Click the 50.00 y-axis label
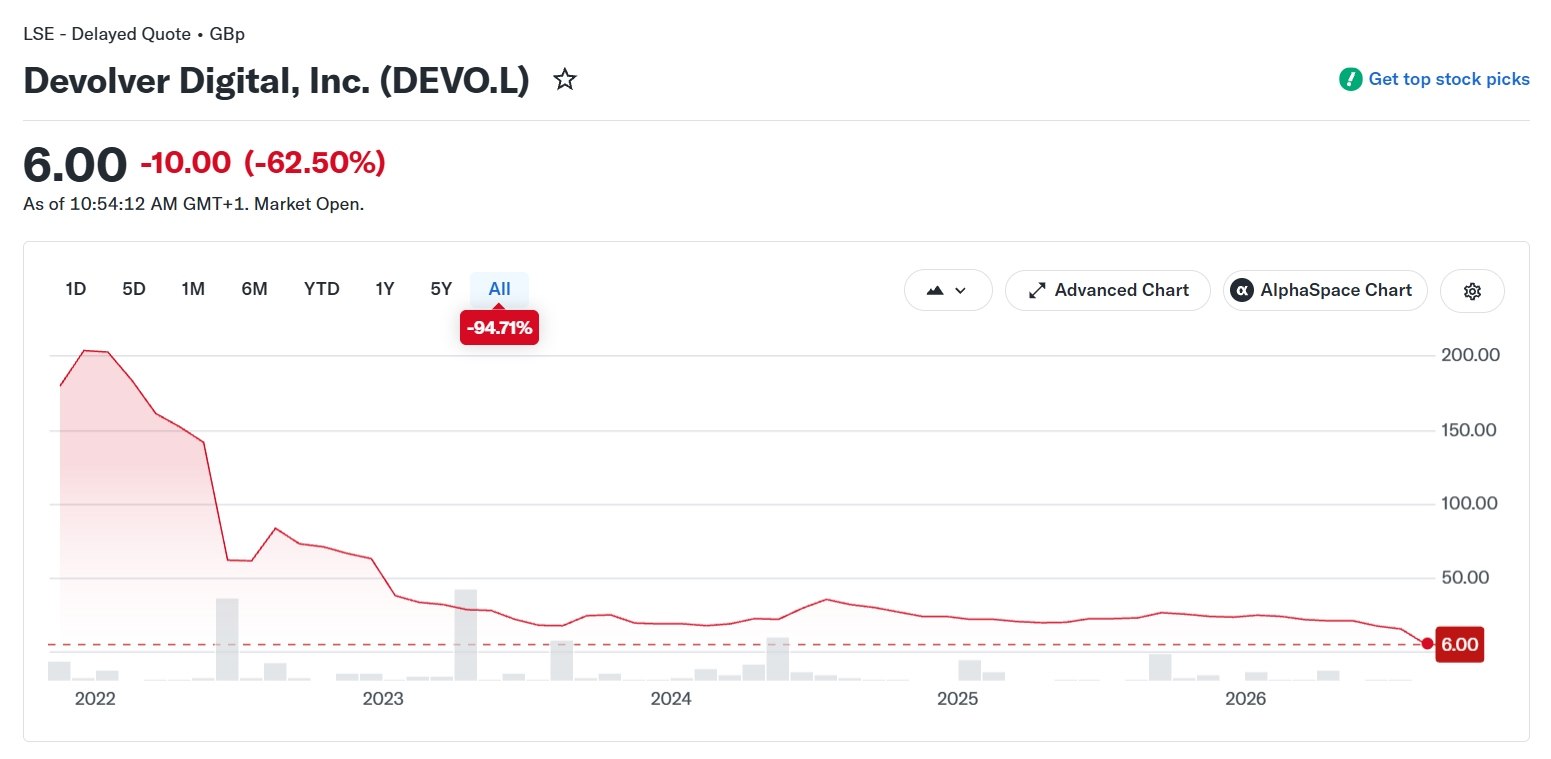 (x=1465, y=577)
